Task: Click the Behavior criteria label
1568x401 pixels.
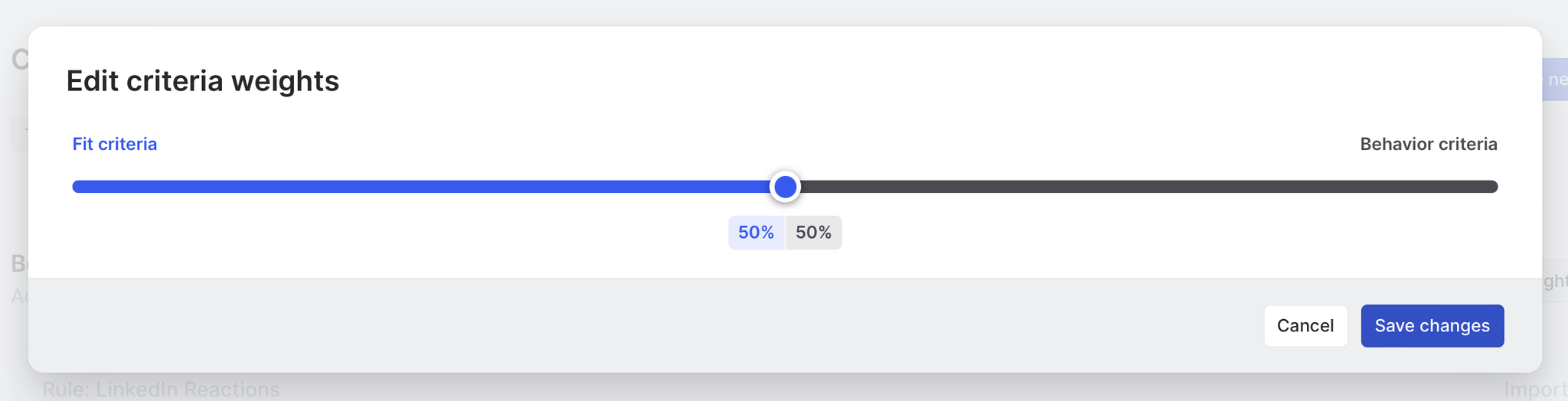Action: (1428, 144)
